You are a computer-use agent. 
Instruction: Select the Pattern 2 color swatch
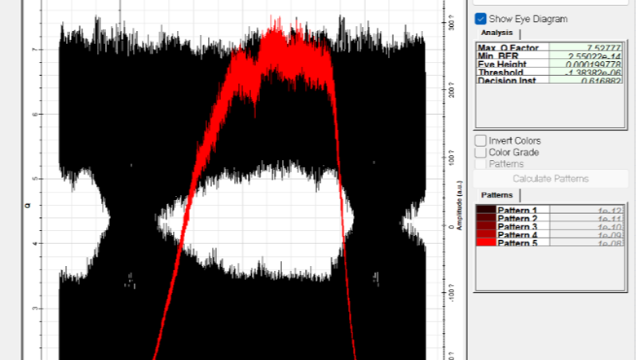pyautogui.click(x=486, y=218)
